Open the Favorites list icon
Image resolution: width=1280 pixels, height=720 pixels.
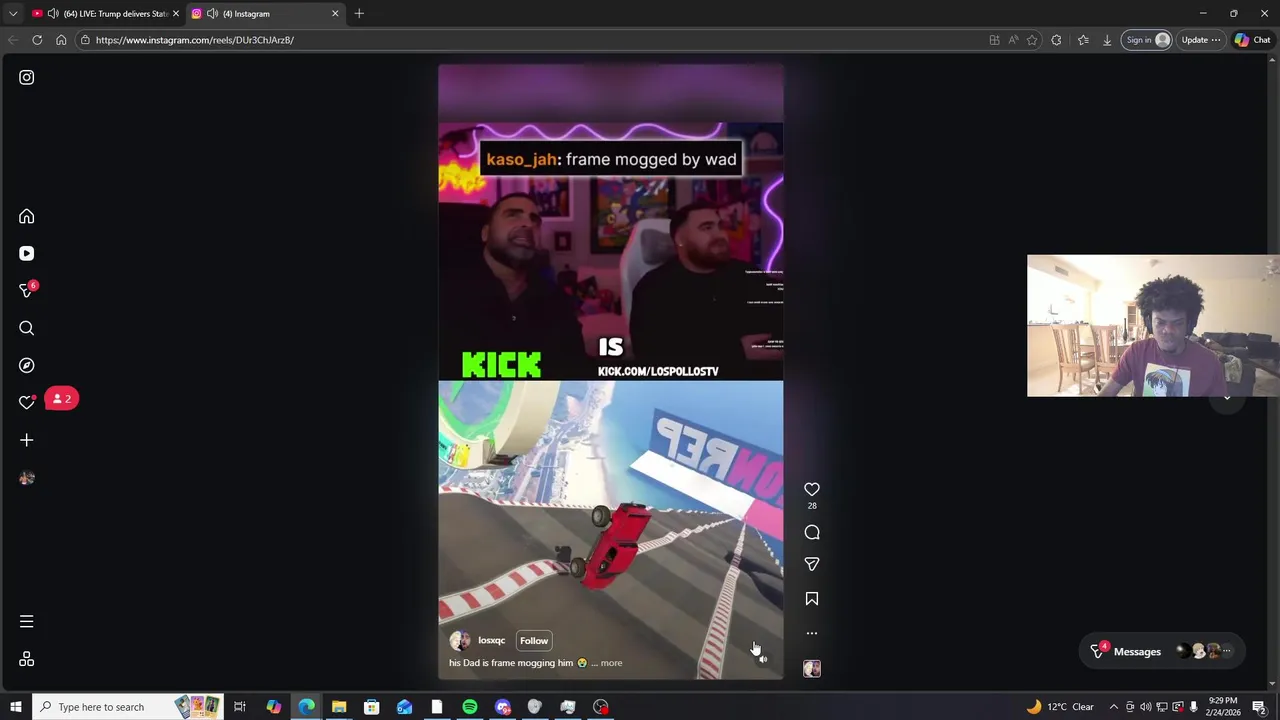click(x=1083, y=40)
